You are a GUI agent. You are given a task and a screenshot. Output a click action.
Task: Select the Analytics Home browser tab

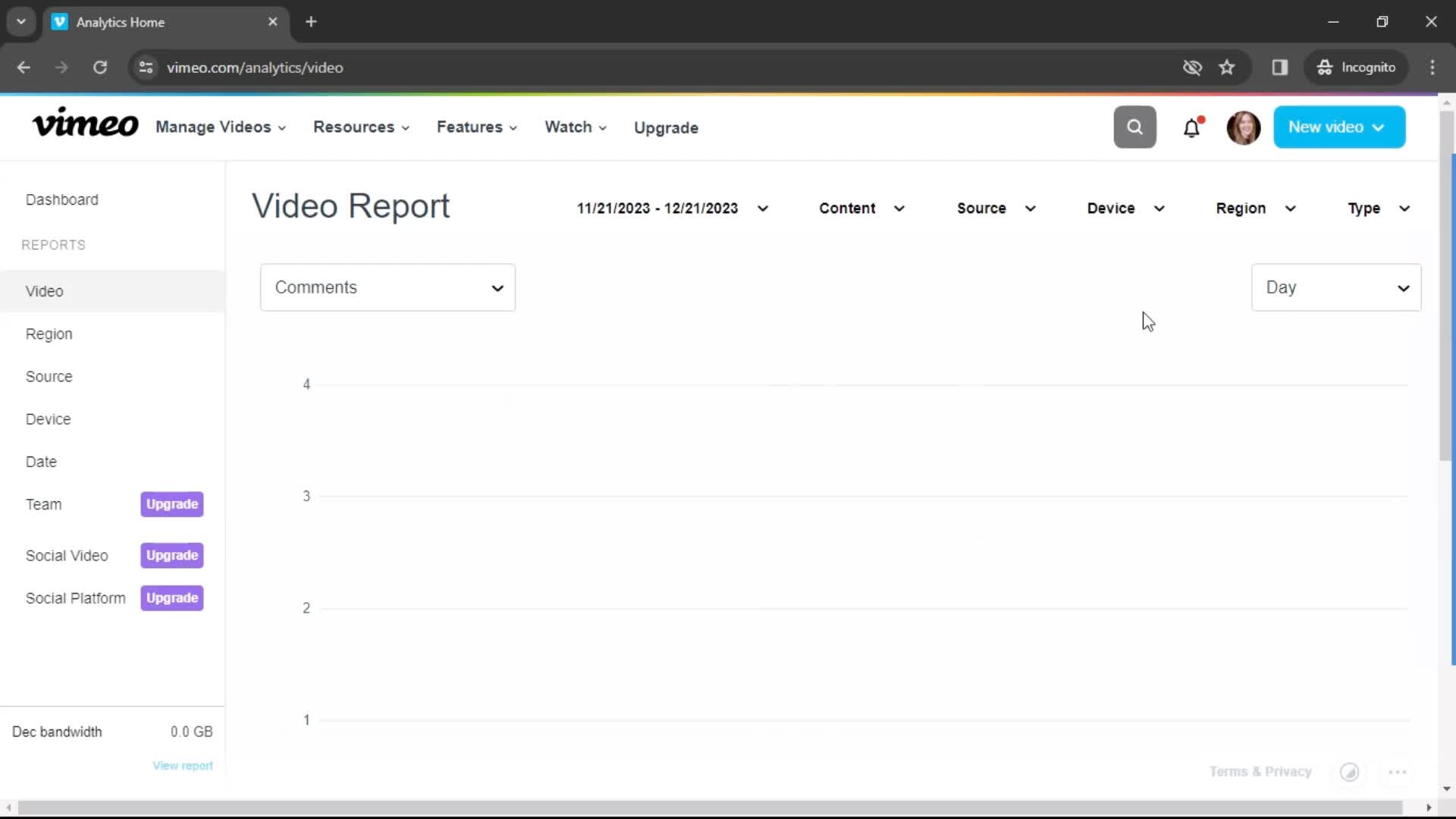(165, 22)
